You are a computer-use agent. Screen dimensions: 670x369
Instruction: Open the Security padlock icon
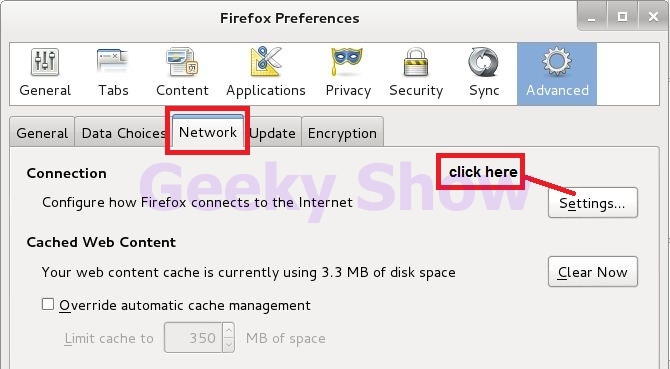pos(416,62)
